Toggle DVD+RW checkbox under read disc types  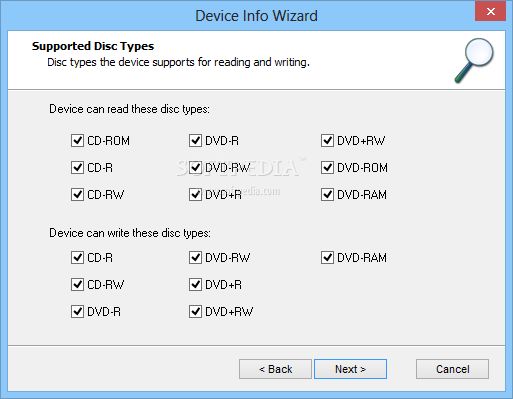coord(327,141)
